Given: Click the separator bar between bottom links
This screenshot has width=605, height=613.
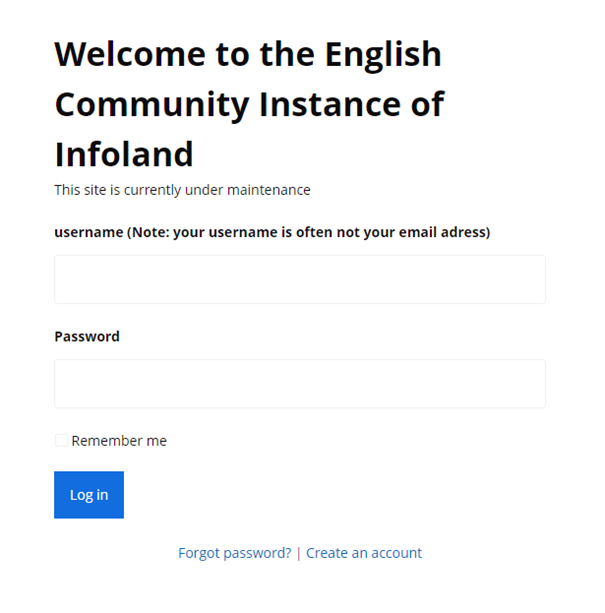Looking at the screenshot, I should (x=299, y=553).
